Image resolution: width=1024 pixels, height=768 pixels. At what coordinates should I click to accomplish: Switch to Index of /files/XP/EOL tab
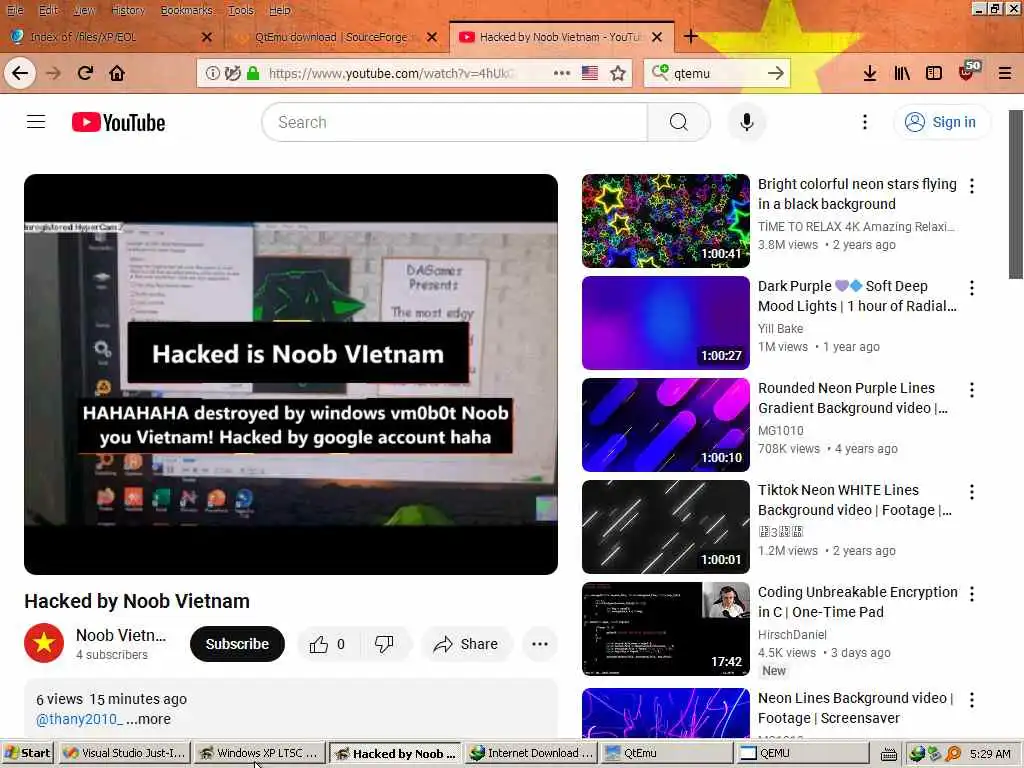[x=111, y=37]
